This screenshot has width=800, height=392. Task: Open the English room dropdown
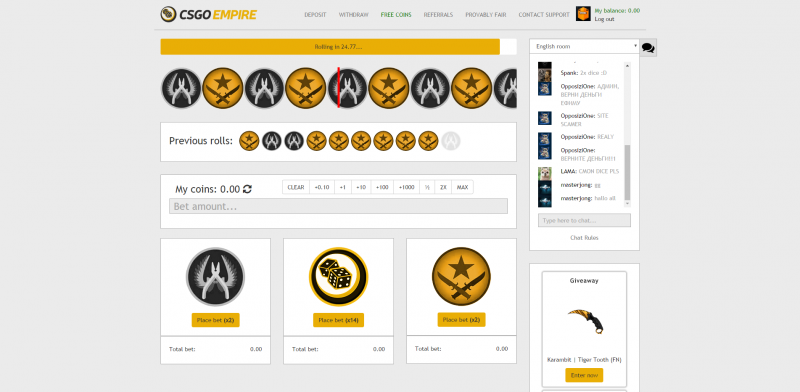coord(584,46)
